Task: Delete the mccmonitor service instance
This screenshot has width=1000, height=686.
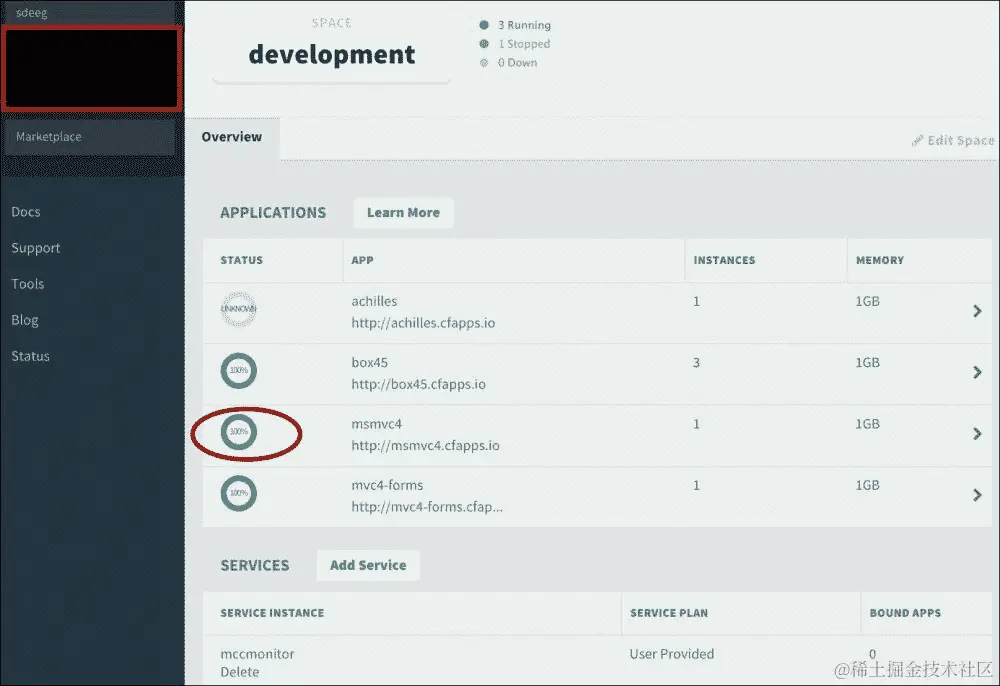Action: pos(240,672)
